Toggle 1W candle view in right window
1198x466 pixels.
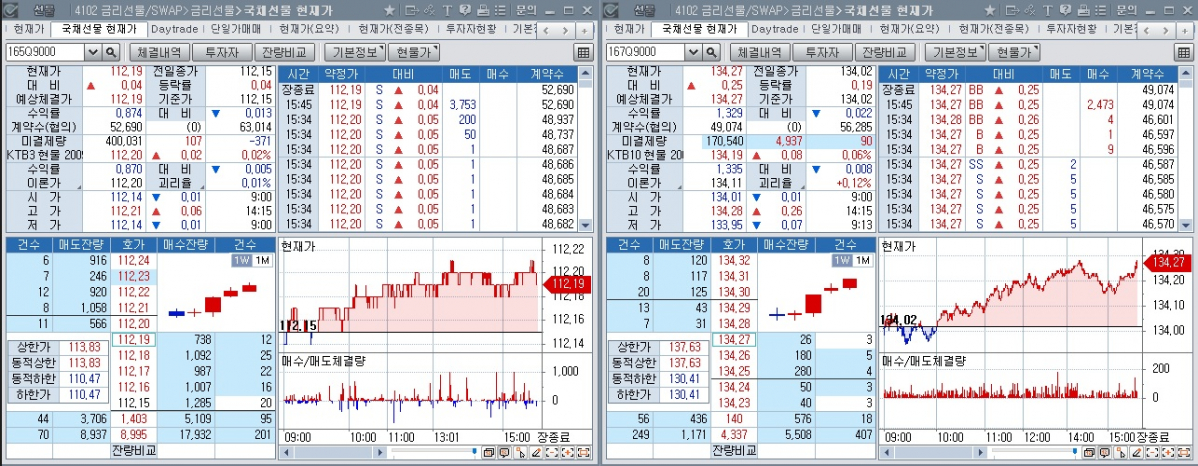point(840,261)
